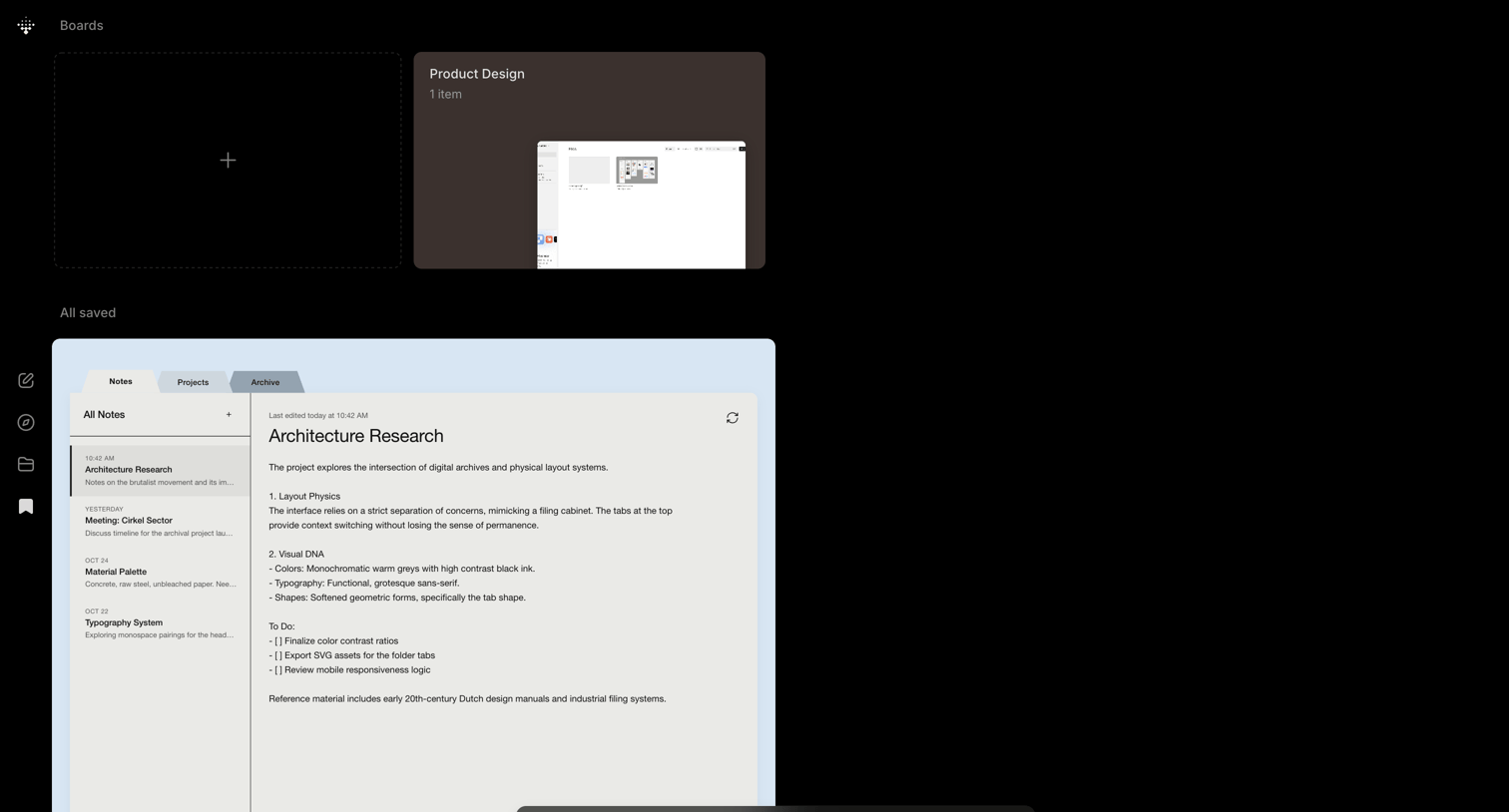Switch to the Projects tab

coord(193,382)
